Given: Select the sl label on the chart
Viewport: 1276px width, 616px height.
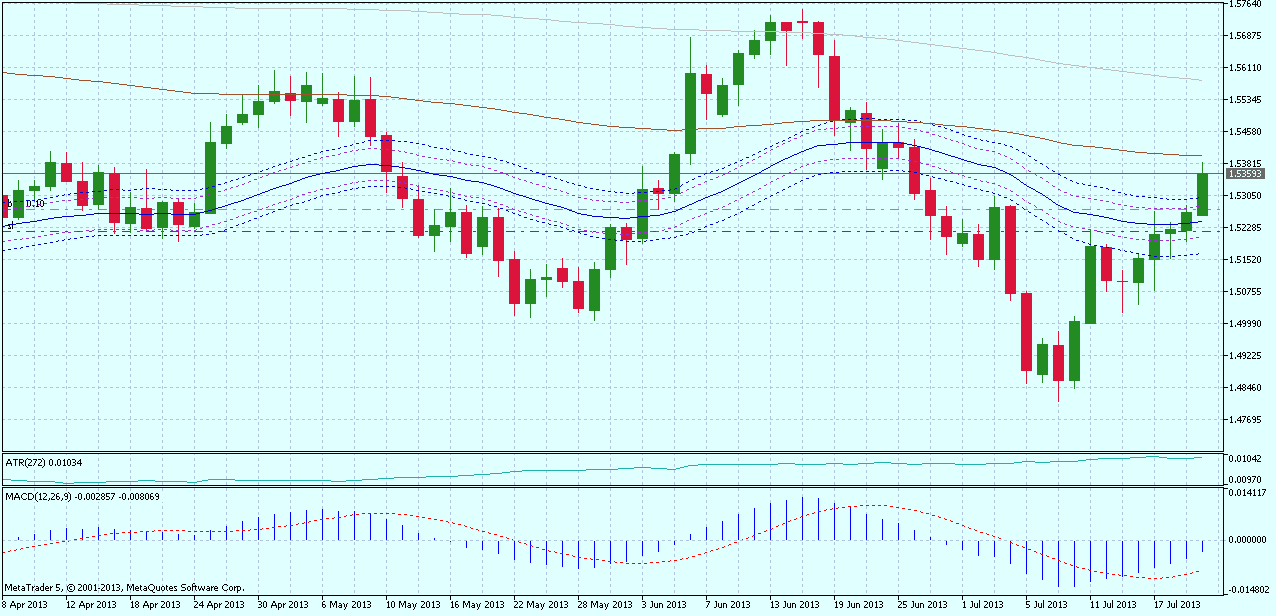Looking at the screenshot, I should coord(10,225).
